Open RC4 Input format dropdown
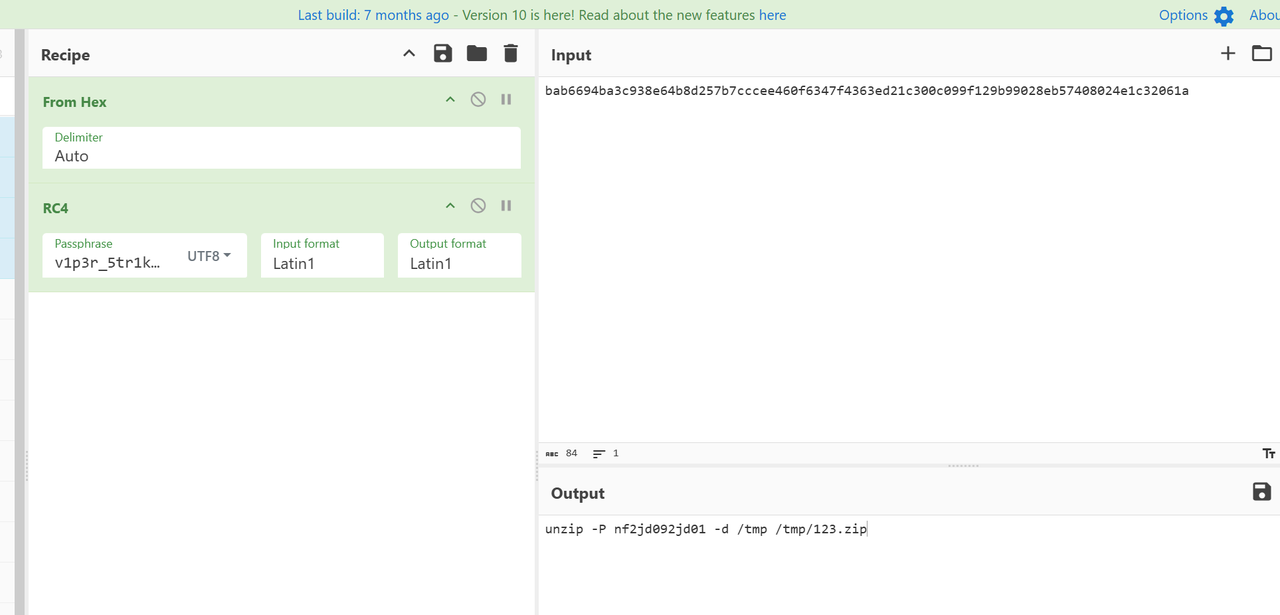1280x615 pixels. tap(322, 263)
